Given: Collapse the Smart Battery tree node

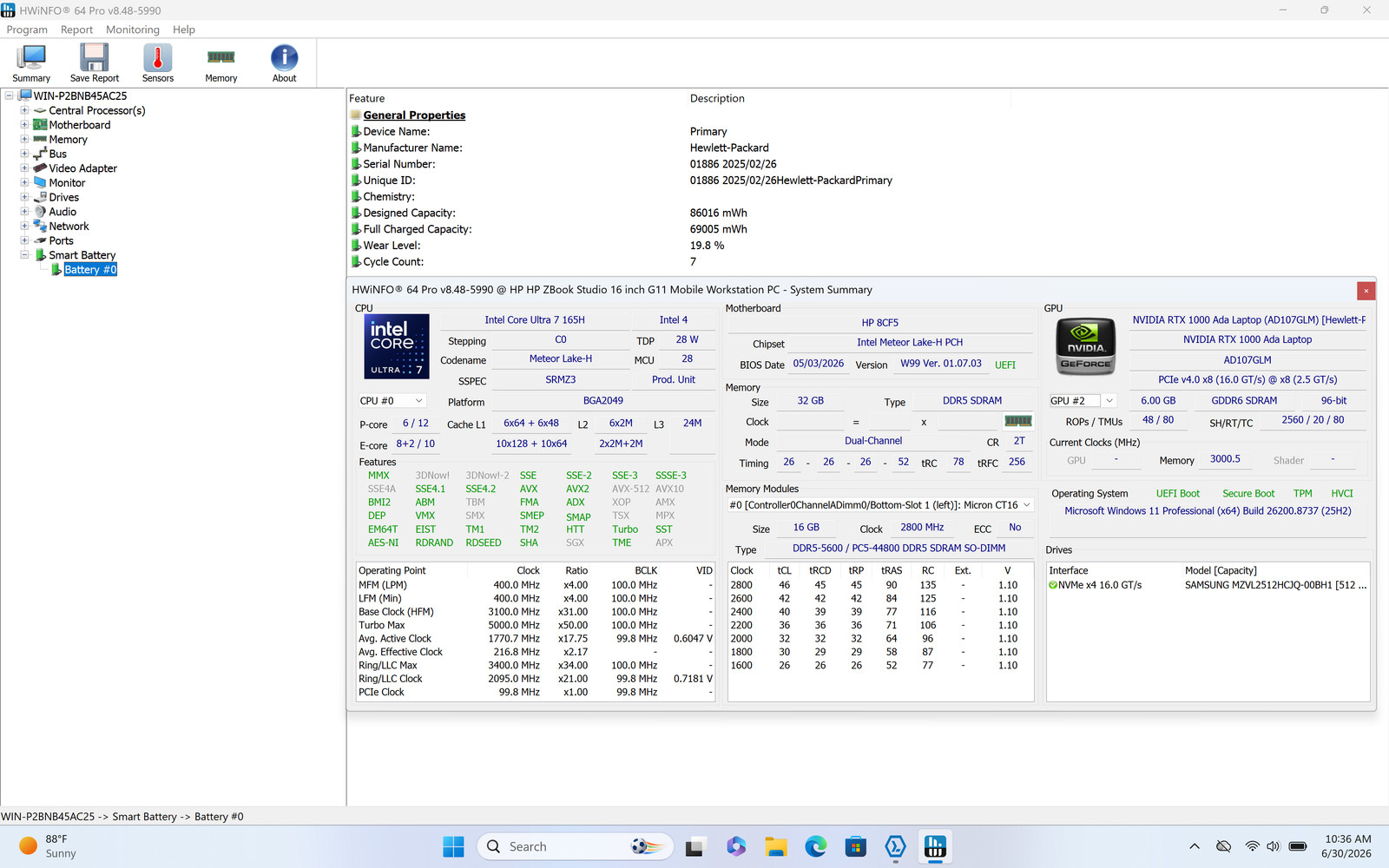Looking at the screenshot, I should pyautogui.click(x=24, y=255).
